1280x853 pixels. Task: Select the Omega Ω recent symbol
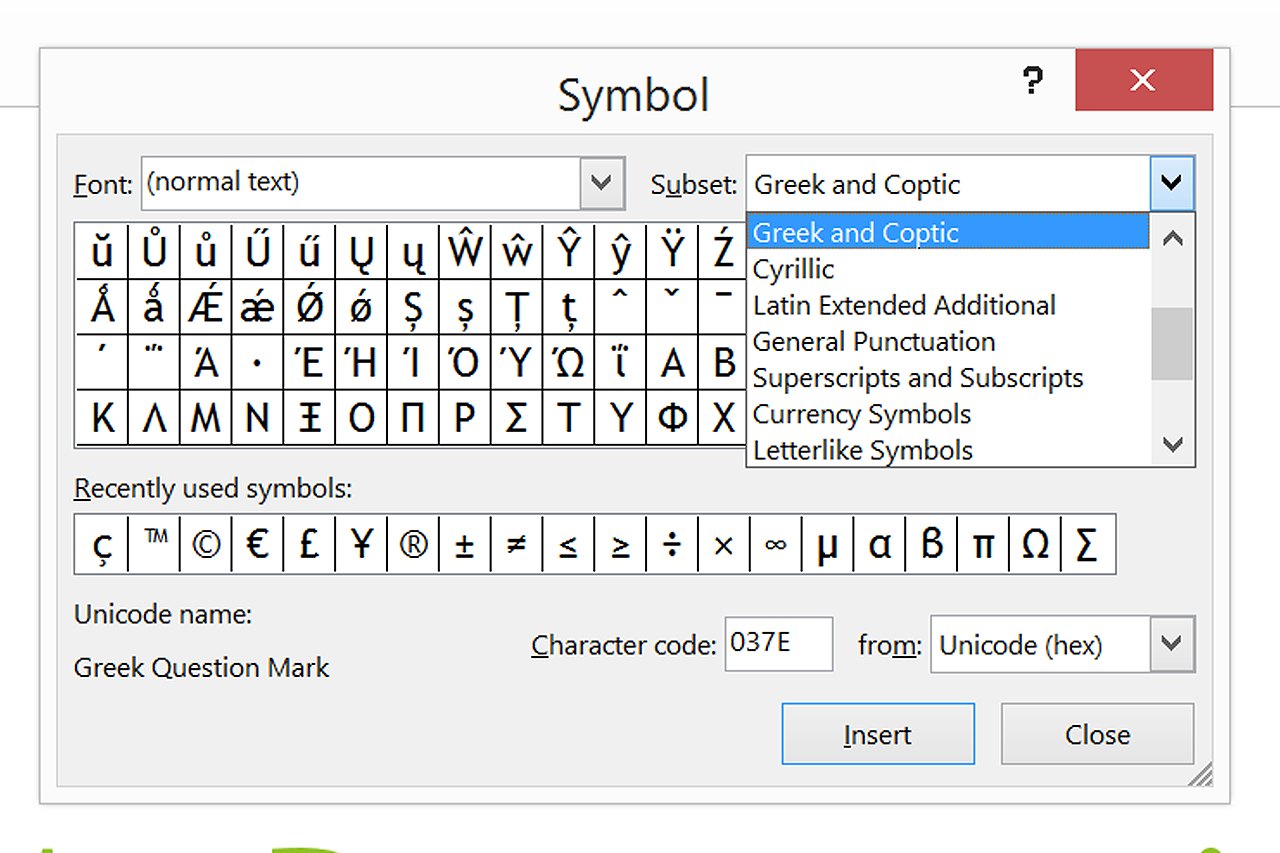[1036, 544]
